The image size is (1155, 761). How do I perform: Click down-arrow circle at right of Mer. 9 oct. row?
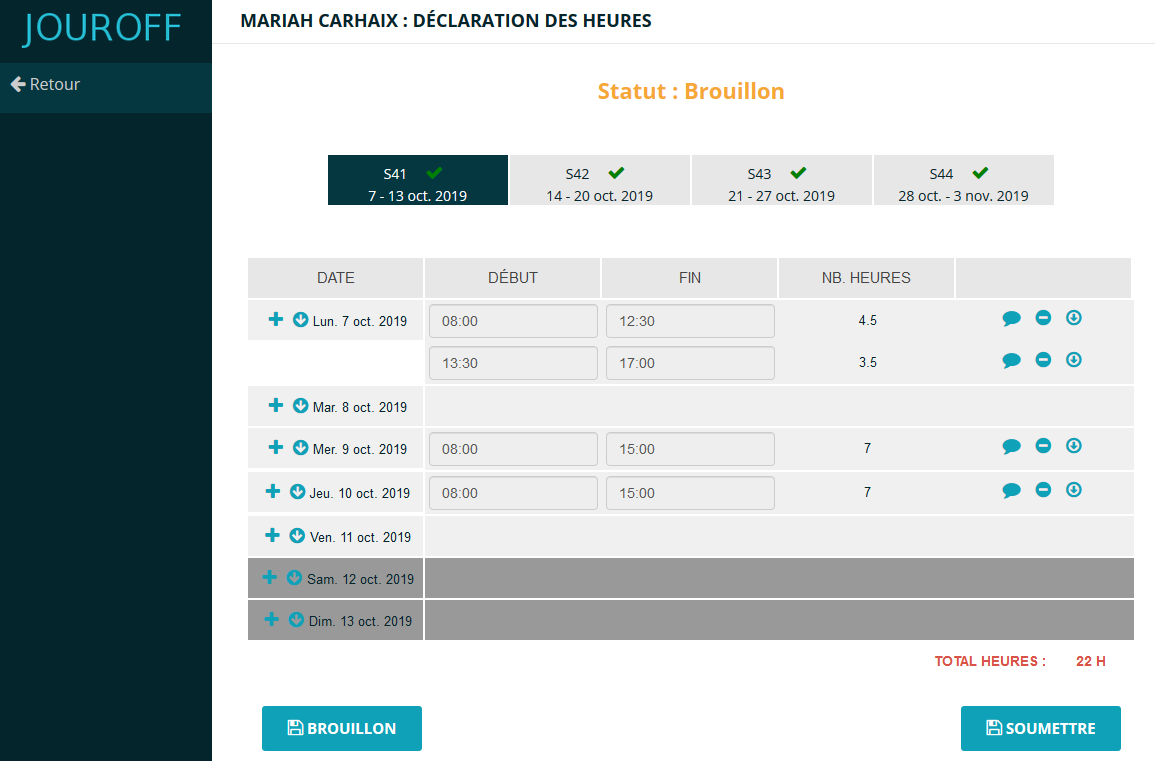(1074, 446)
